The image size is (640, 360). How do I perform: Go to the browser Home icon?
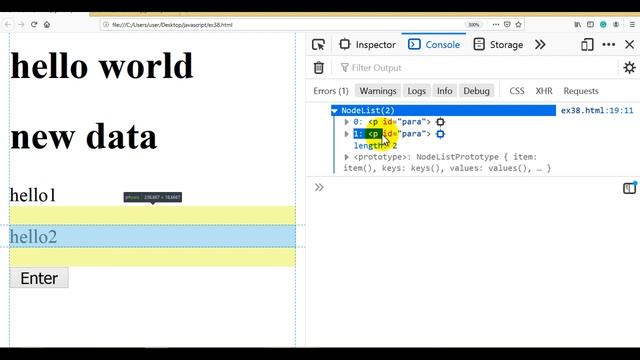47,24
